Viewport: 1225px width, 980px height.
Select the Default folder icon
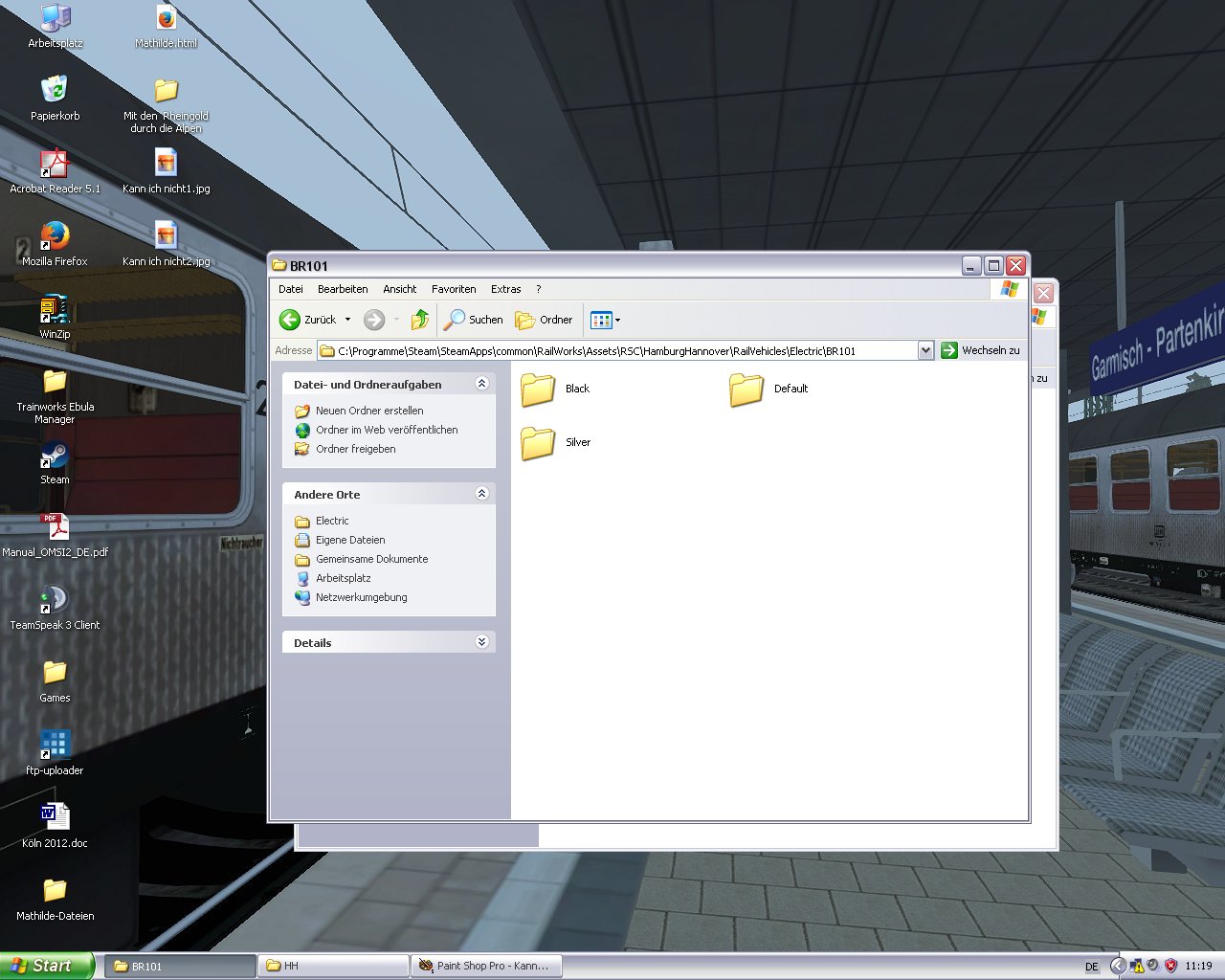pyautogui.click(x=746, y=390)
